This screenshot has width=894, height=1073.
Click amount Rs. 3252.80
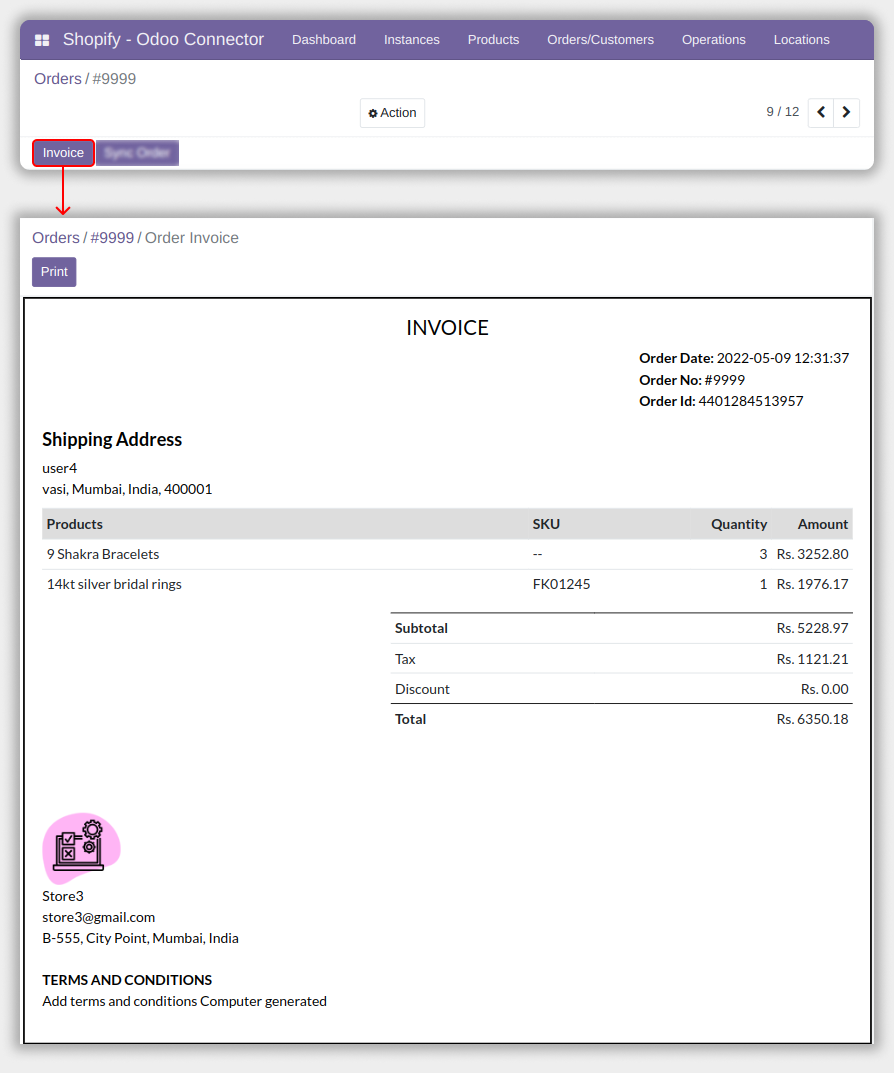pyautogui.click(x=812, y=554)
